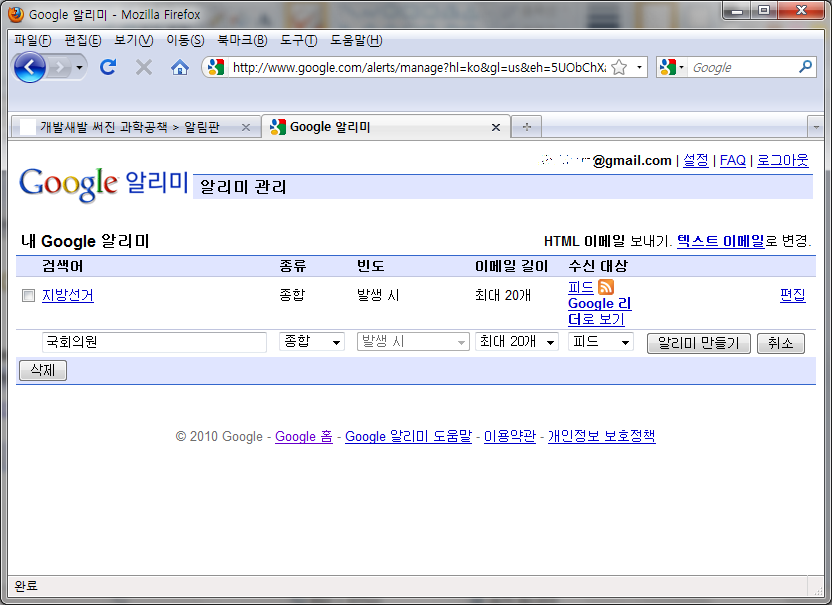832x605 pixels.
Task: Click the Home icon in the toolbar
Action: coord(180,67)
